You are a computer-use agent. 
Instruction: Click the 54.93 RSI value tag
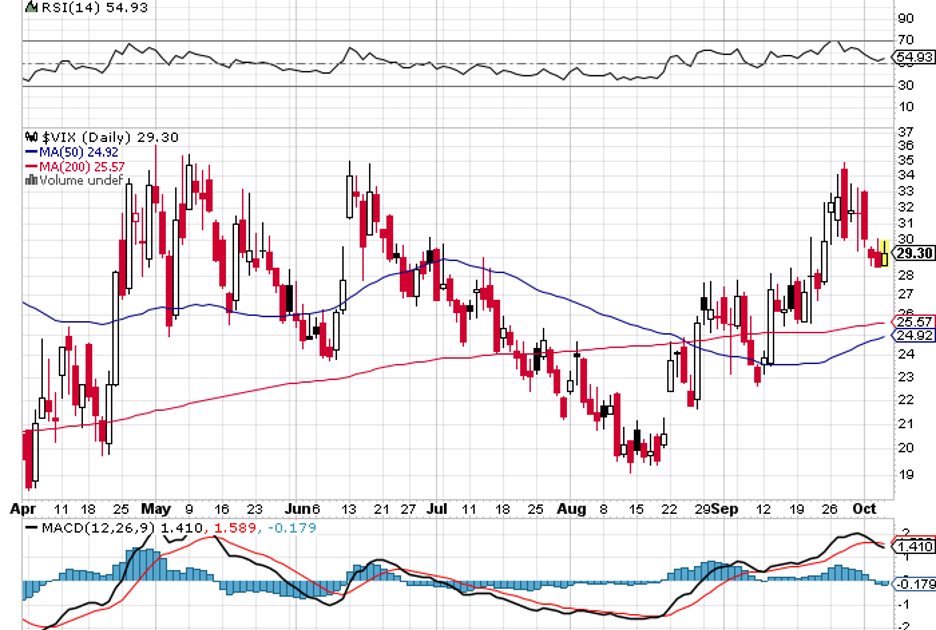[914, 58]
